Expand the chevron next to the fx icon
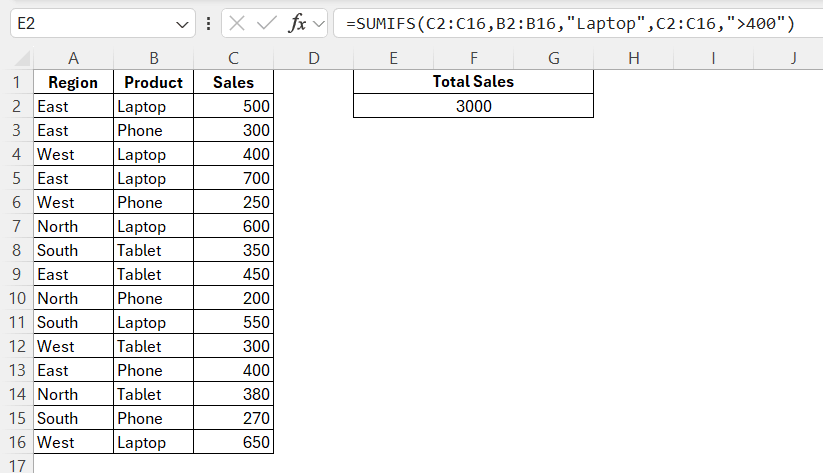The width and height of the screenshot is (823, 473). click(320, 24)
